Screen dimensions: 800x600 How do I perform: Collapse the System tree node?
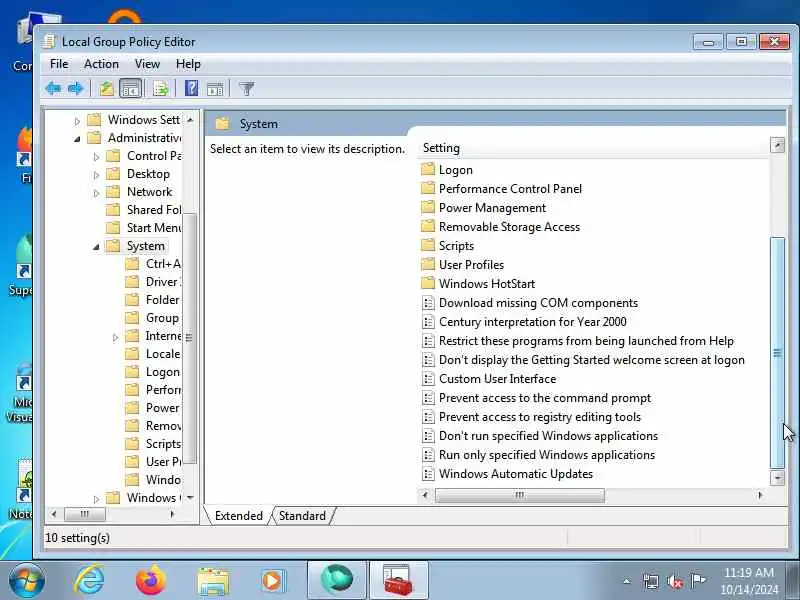tap(96, 247)
